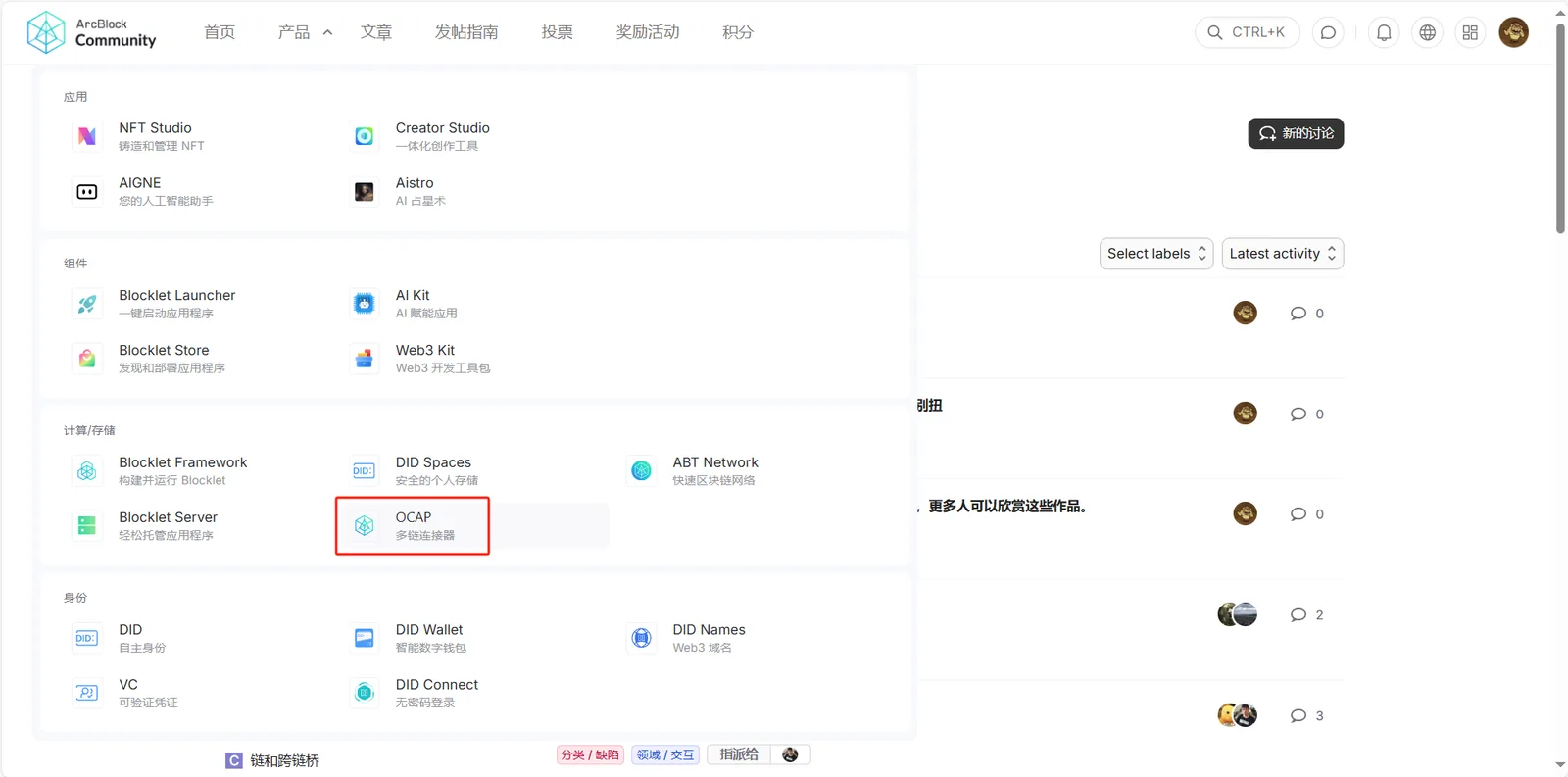Screen dimensions: 1568x777
Task: Open the 奖励活动 rewards page
Action: tap(648, 32)
